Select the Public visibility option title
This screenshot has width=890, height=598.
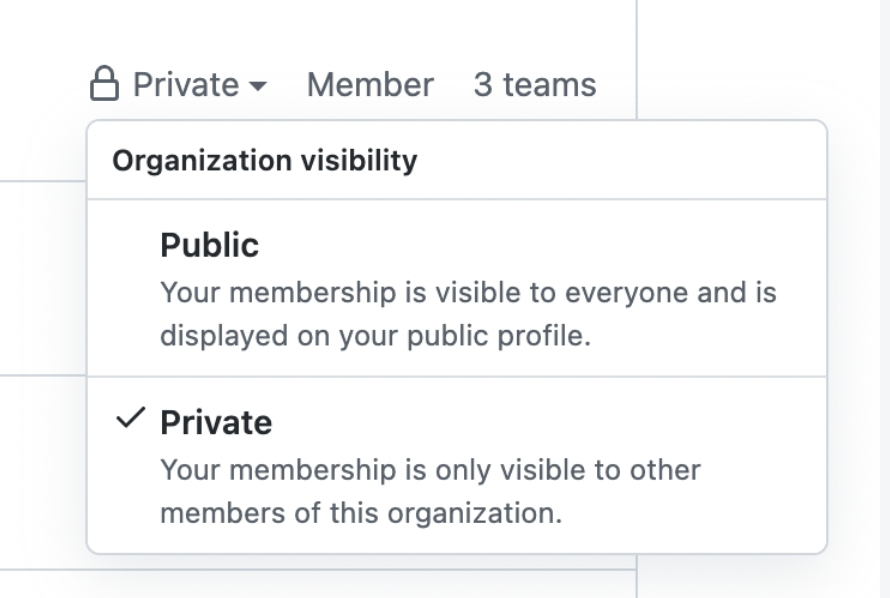tap(209, 245)
